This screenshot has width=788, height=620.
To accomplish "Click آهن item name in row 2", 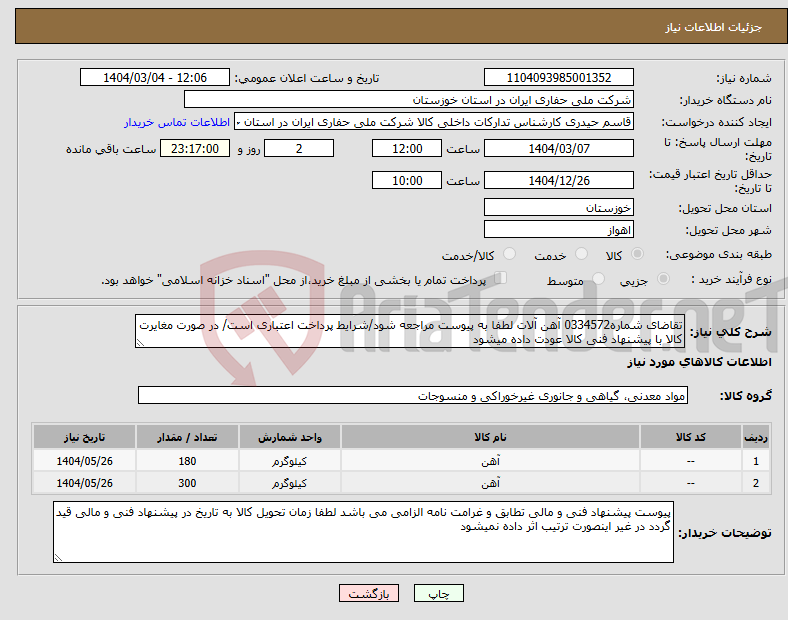I will 490,483.
